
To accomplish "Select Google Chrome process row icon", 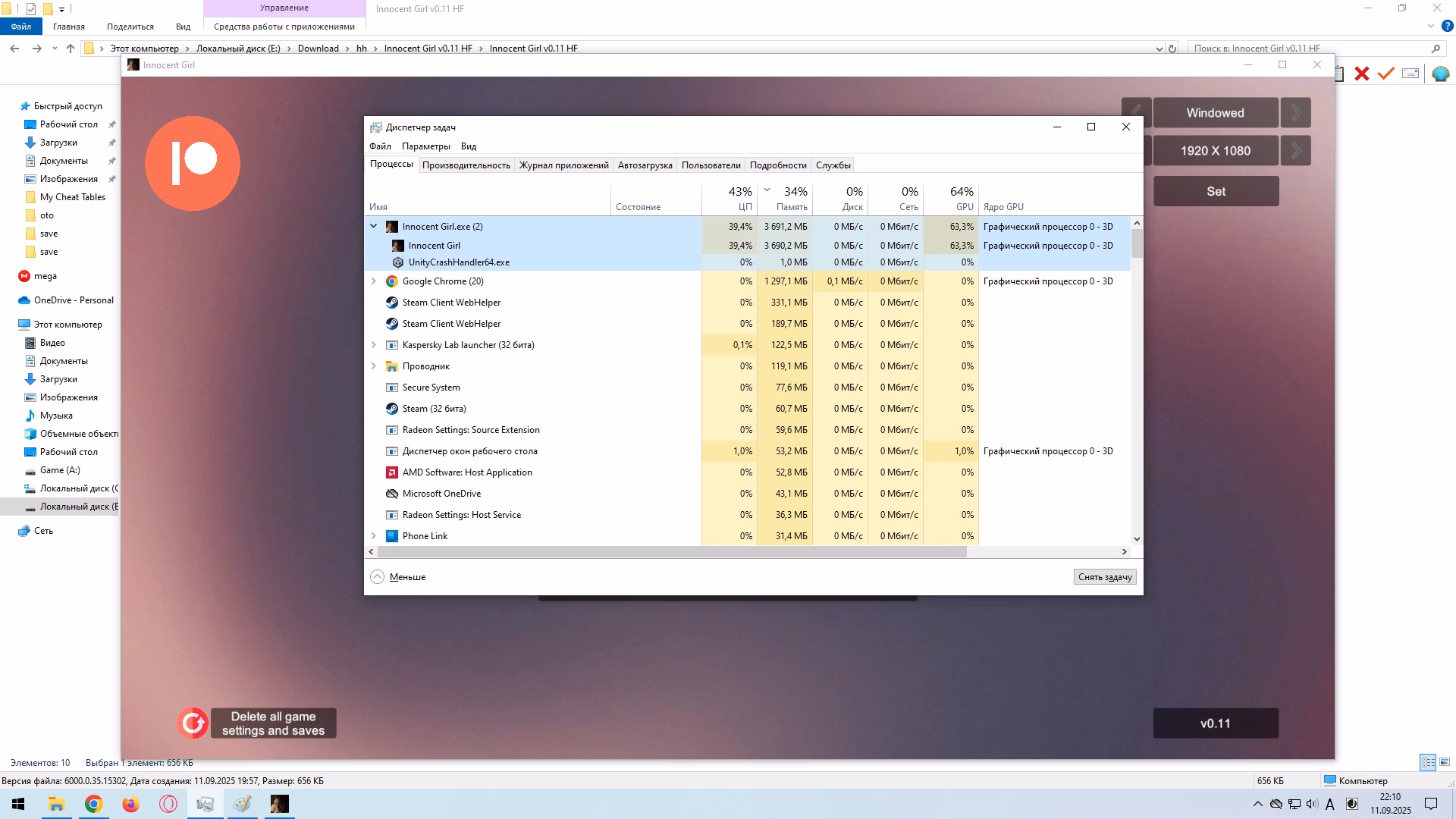I will (392, 281).
